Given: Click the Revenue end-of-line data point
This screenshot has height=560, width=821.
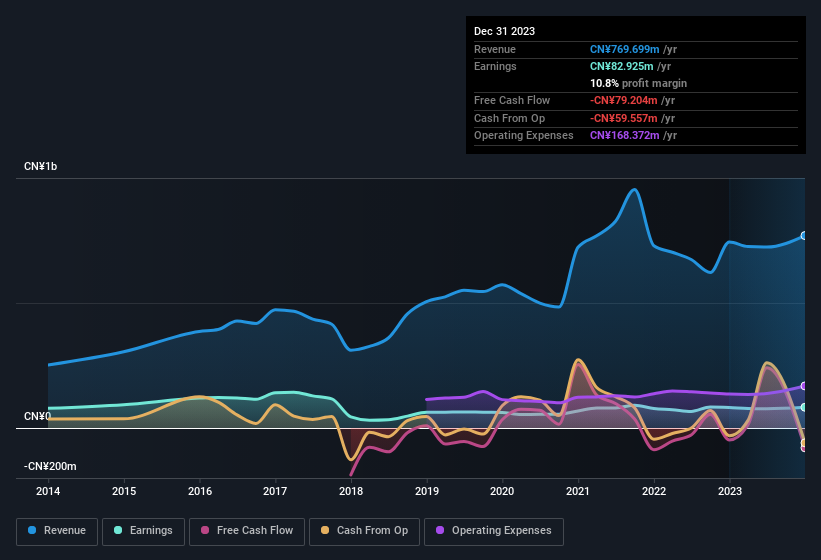Looking at the screenshot, I should click(804, 236).
